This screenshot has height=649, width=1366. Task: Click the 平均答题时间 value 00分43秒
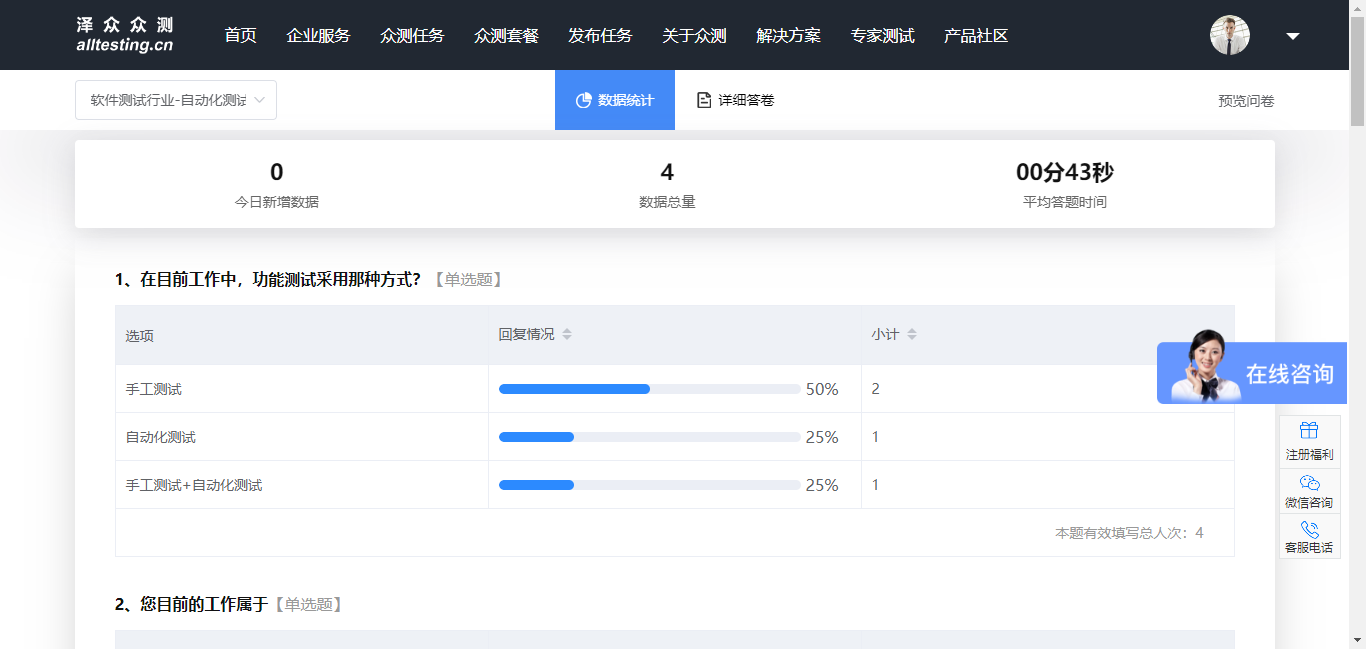(1065, 172)
